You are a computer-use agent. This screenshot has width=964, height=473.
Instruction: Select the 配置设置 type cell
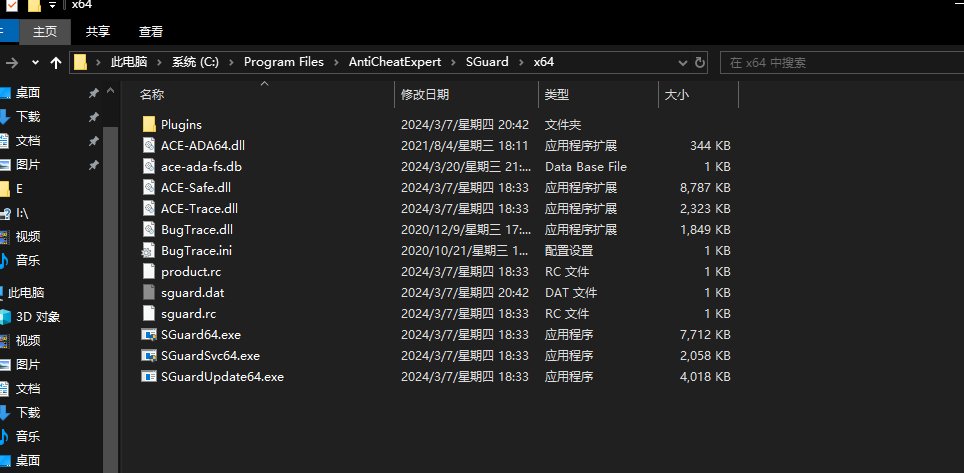coord(569,250)
